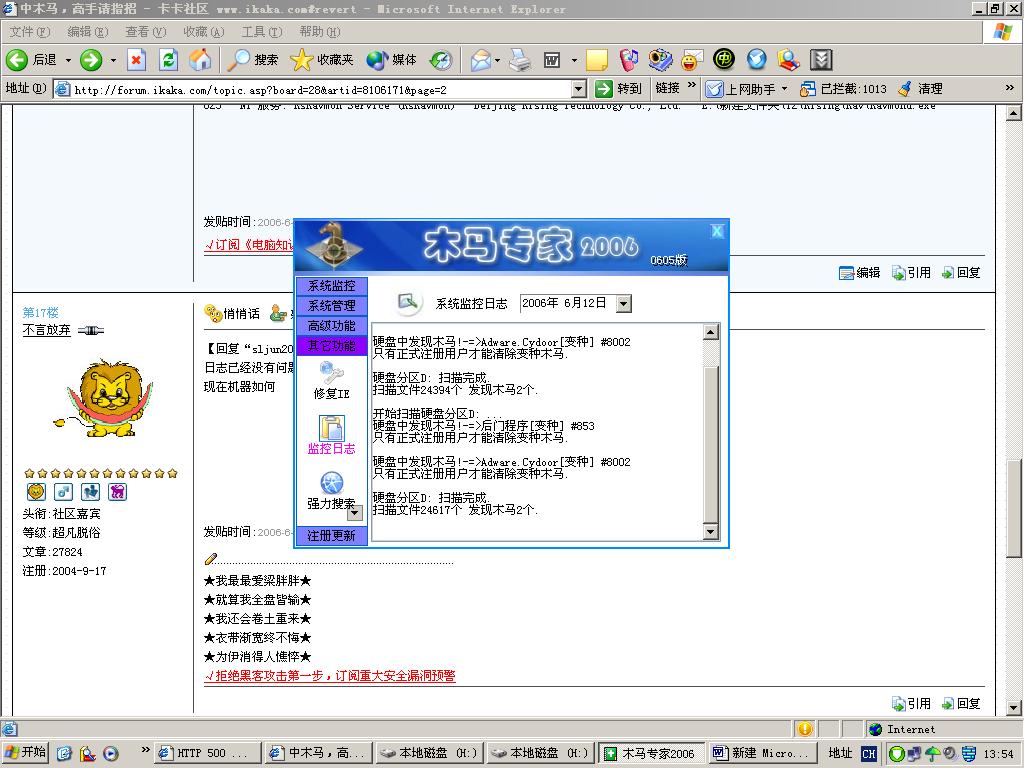1024x768 pixels.
Task: Switch to 新建 Micro... taskbar window
Action: tap(761, 753)
